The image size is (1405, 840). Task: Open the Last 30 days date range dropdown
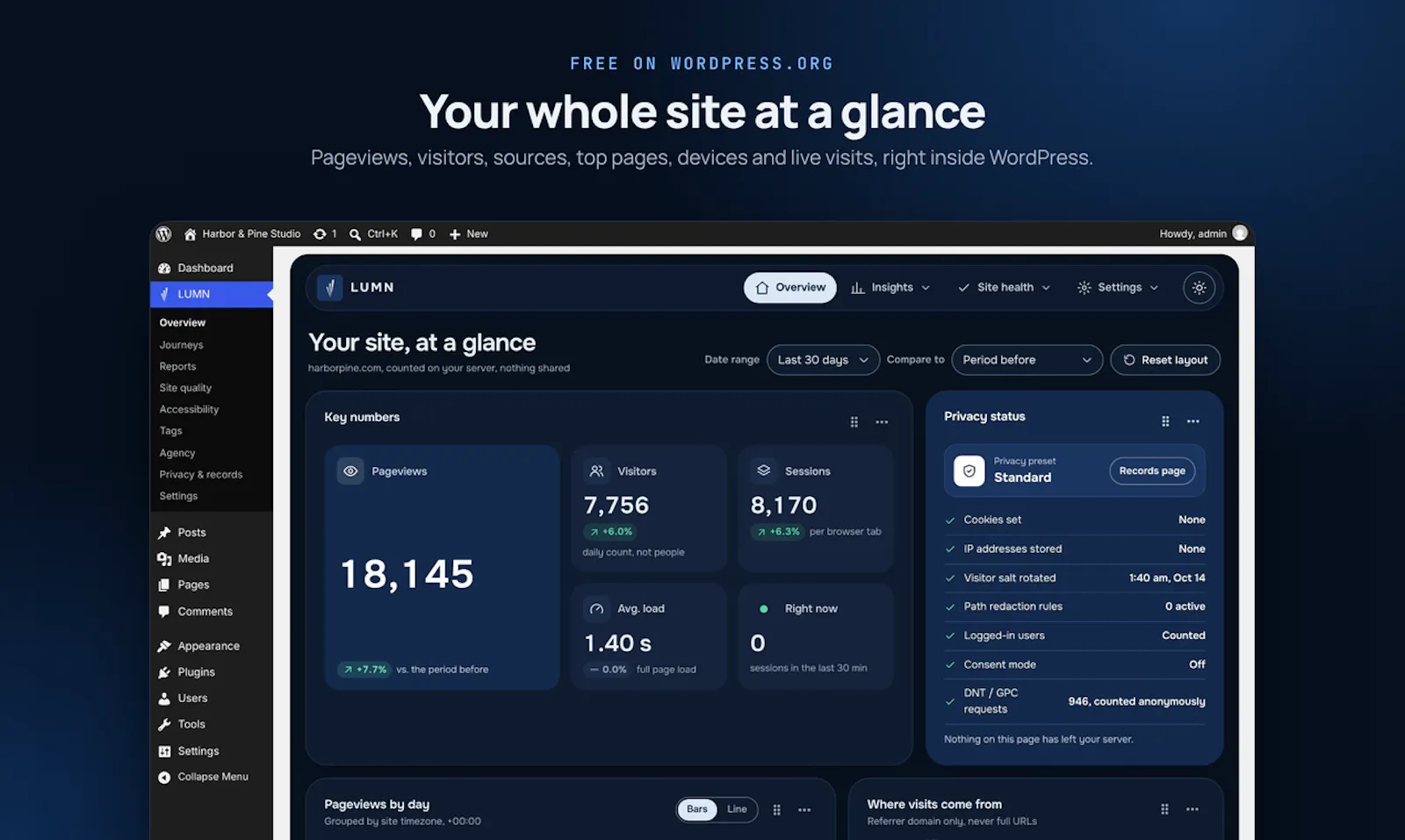pyautogui.click(x=823, y=360)
